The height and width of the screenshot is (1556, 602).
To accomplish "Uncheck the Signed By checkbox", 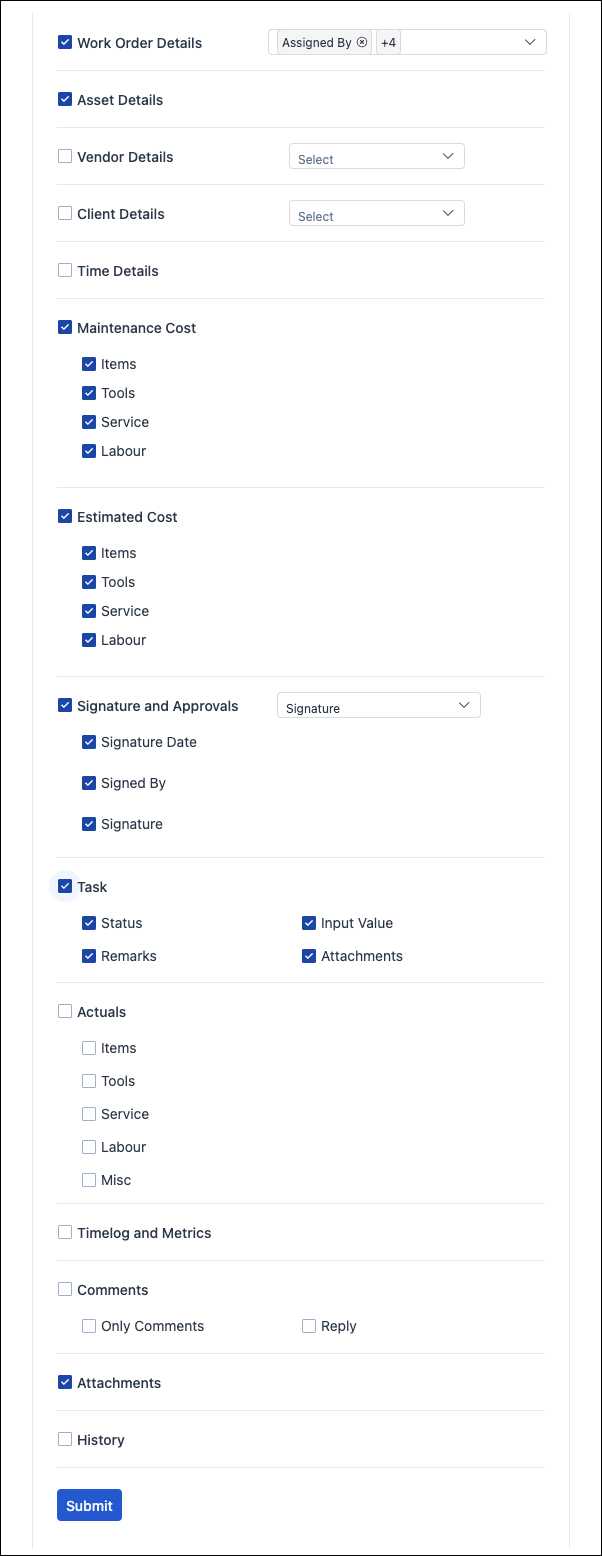I will pyautogui.click(x=89, y=784).
